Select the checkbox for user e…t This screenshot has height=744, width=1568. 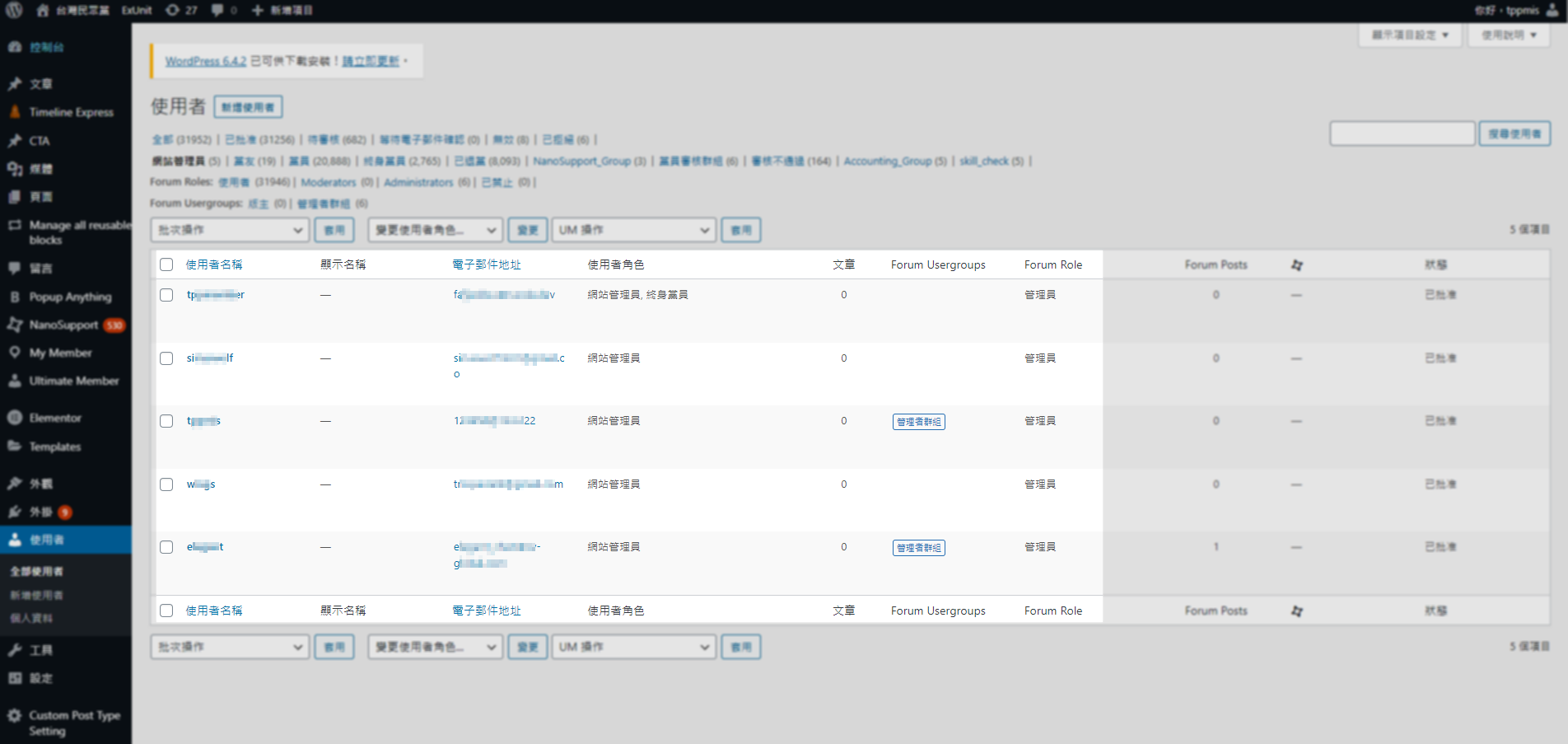[x=166, y=547]
